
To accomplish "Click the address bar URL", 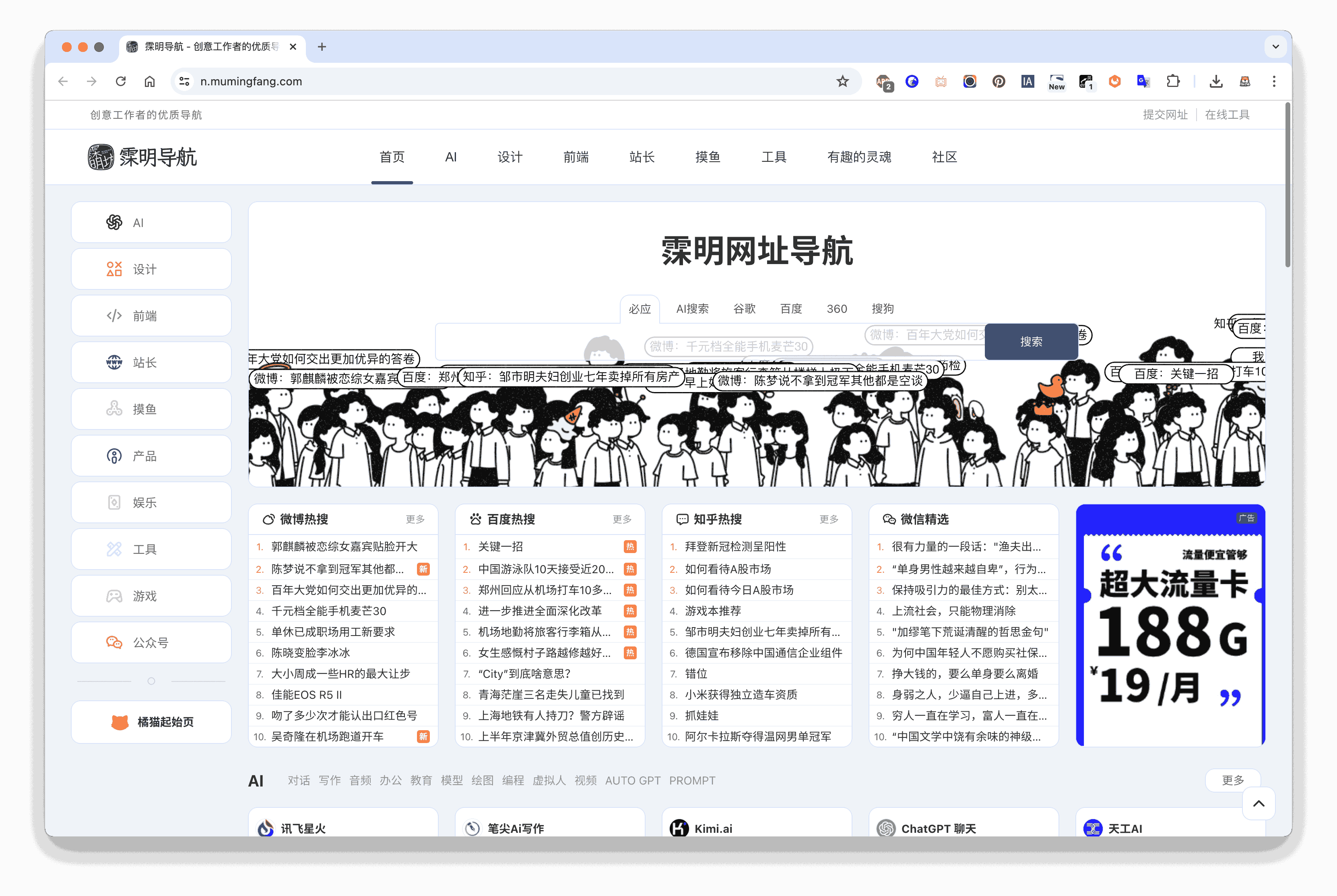I will pyautogui.click(x=252, y=81).
